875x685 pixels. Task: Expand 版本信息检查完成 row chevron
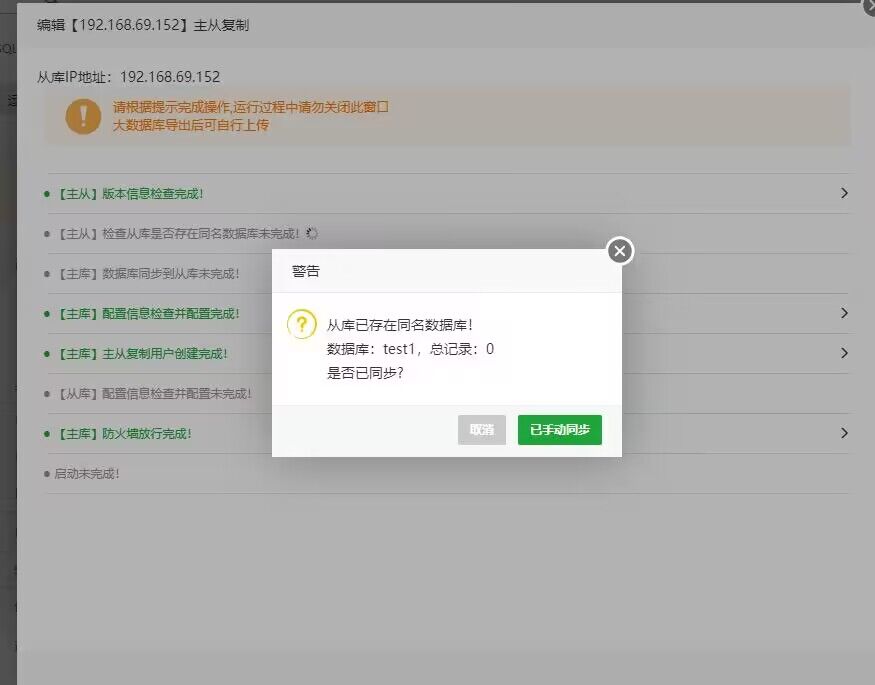click(x=844, y=193)
